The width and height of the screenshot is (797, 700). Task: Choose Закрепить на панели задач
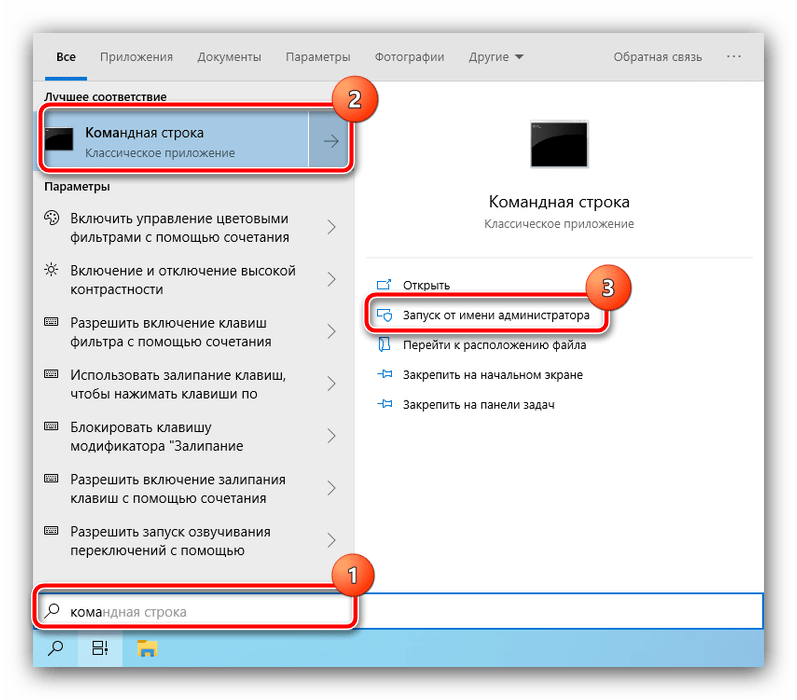click(478, 405)
